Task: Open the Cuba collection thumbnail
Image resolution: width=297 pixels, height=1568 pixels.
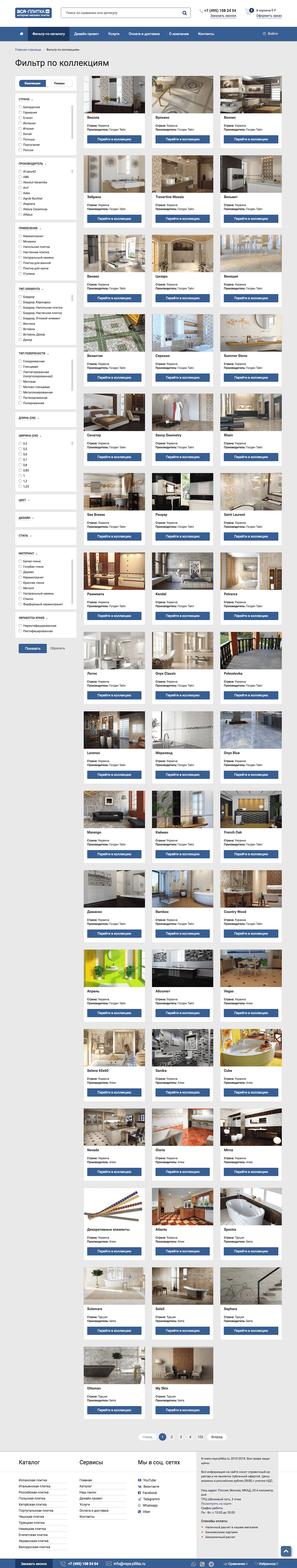Action: [x=251, y=1048]
